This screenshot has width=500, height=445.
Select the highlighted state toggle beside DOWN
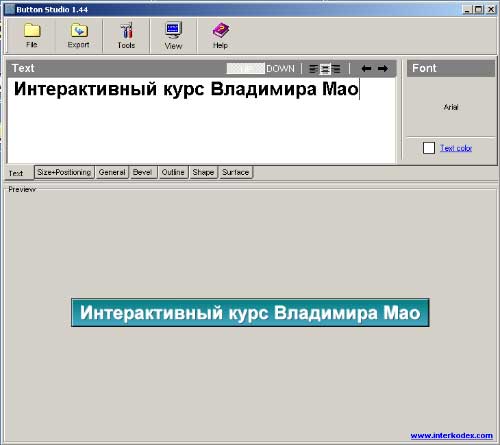tap(246, 69)
